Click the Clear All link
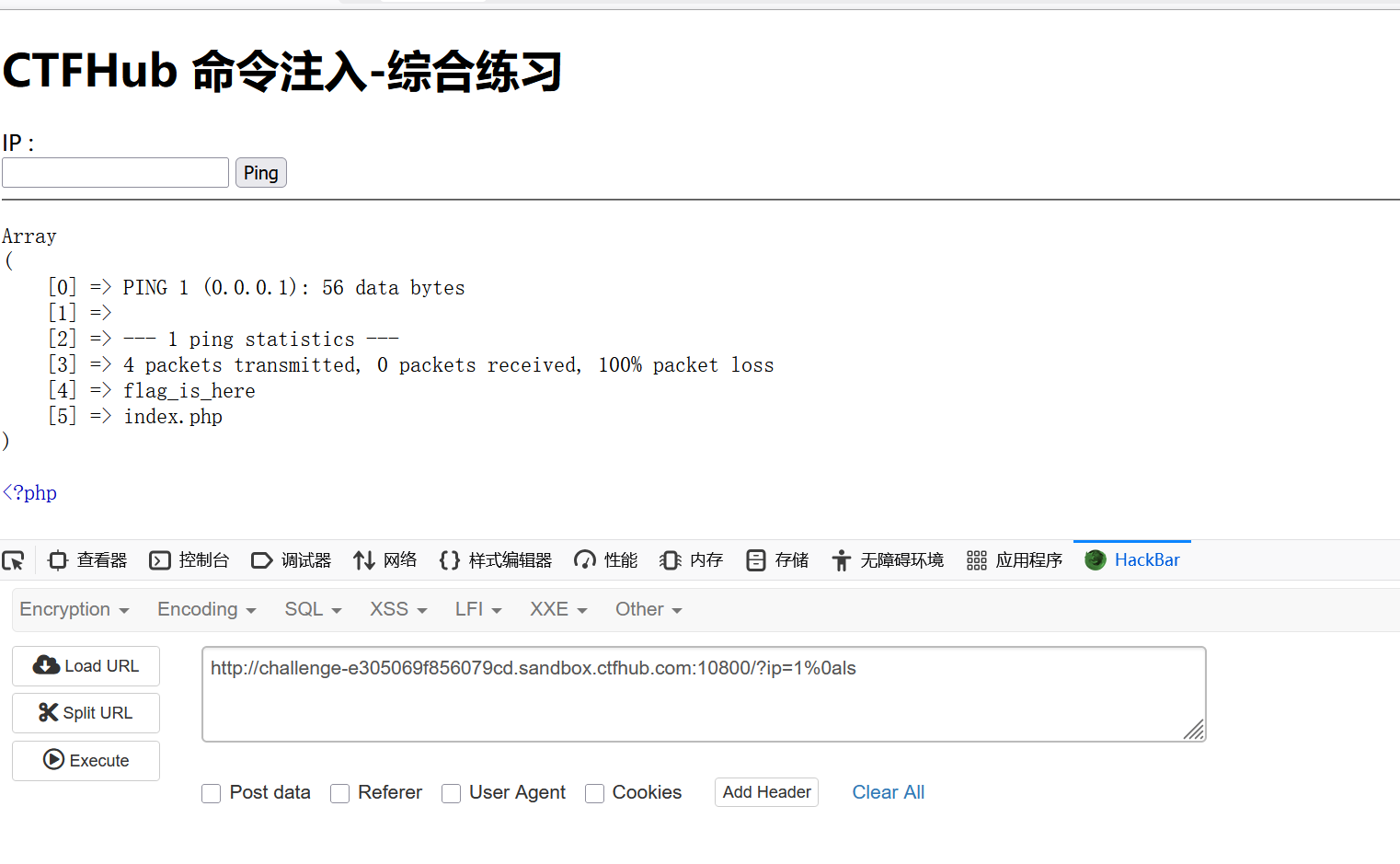Viewport: 1400px width, 864px height. click(889, 792)
